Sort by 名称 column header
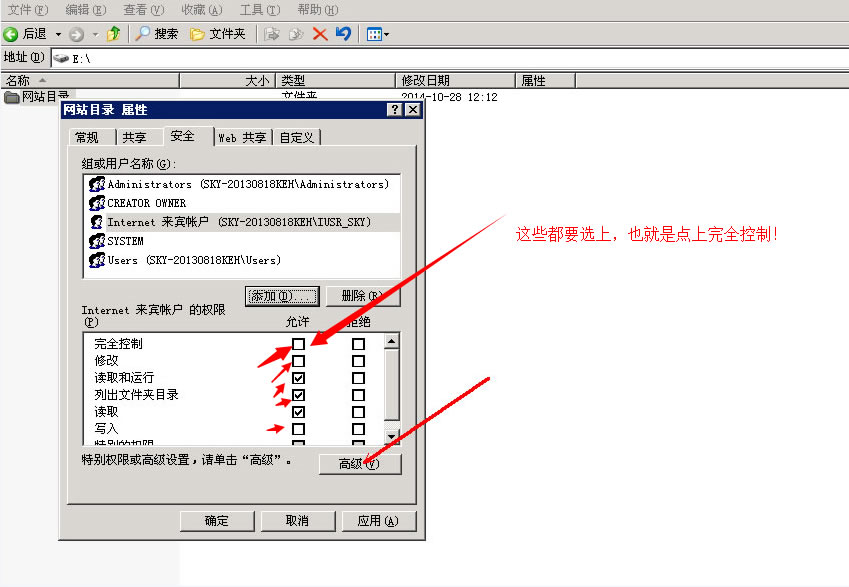 (x=90, y=81)
